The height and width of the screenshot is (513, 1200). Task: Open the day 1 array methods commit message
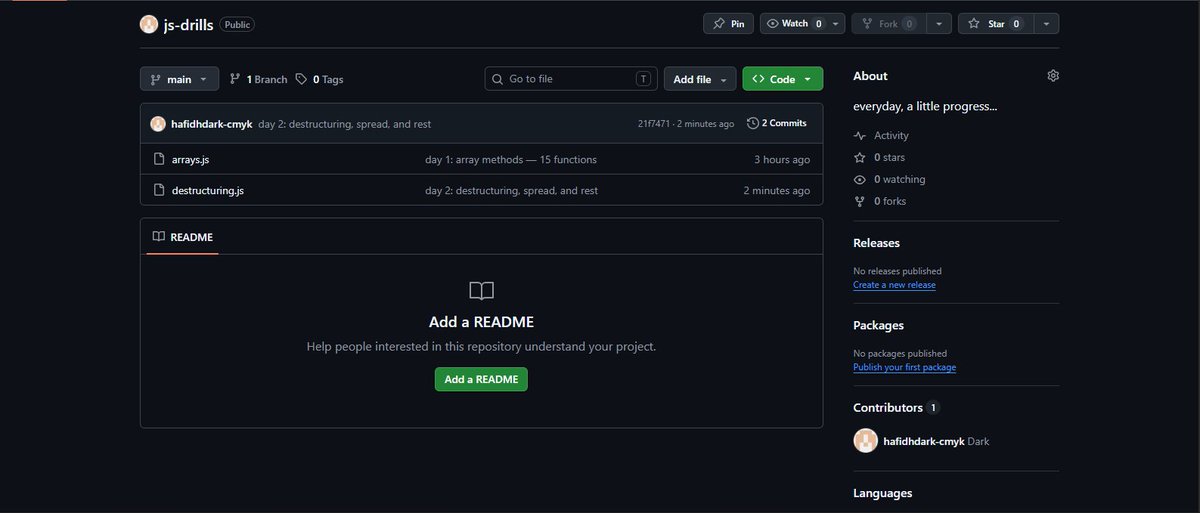[511, 160]
